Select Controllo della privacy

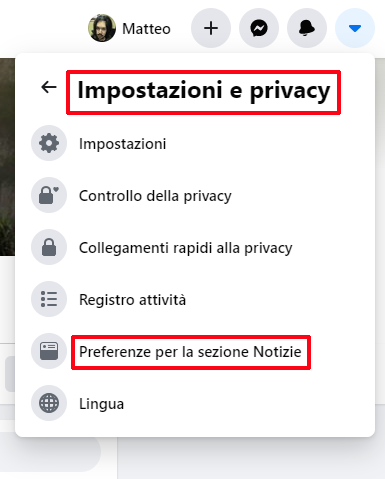coord(195,196)
